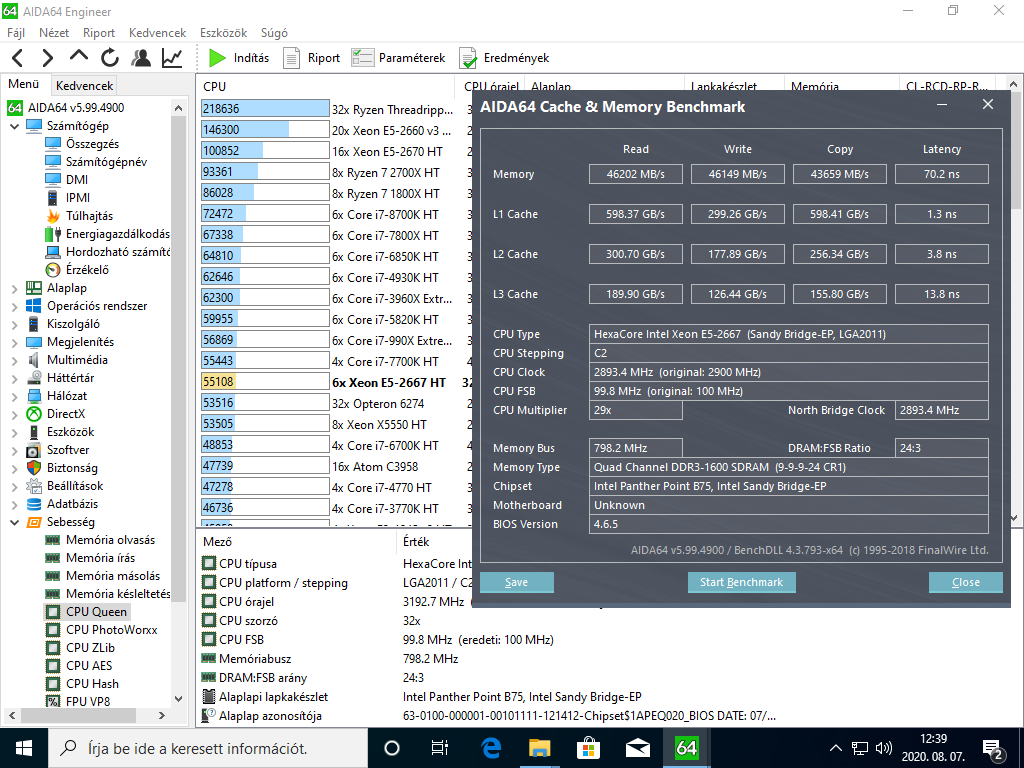Open the user profile toolbar icon
This screenshot has height=768, width=1024.
click(x=140, y=58)
